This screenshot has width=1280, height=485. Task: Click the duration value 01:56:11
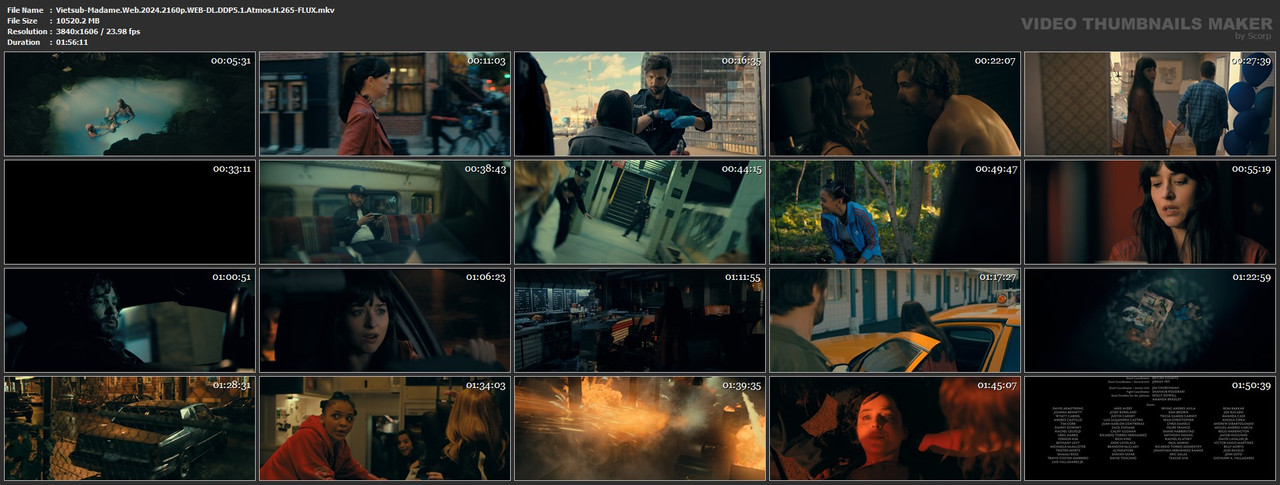tap(72, 42)
